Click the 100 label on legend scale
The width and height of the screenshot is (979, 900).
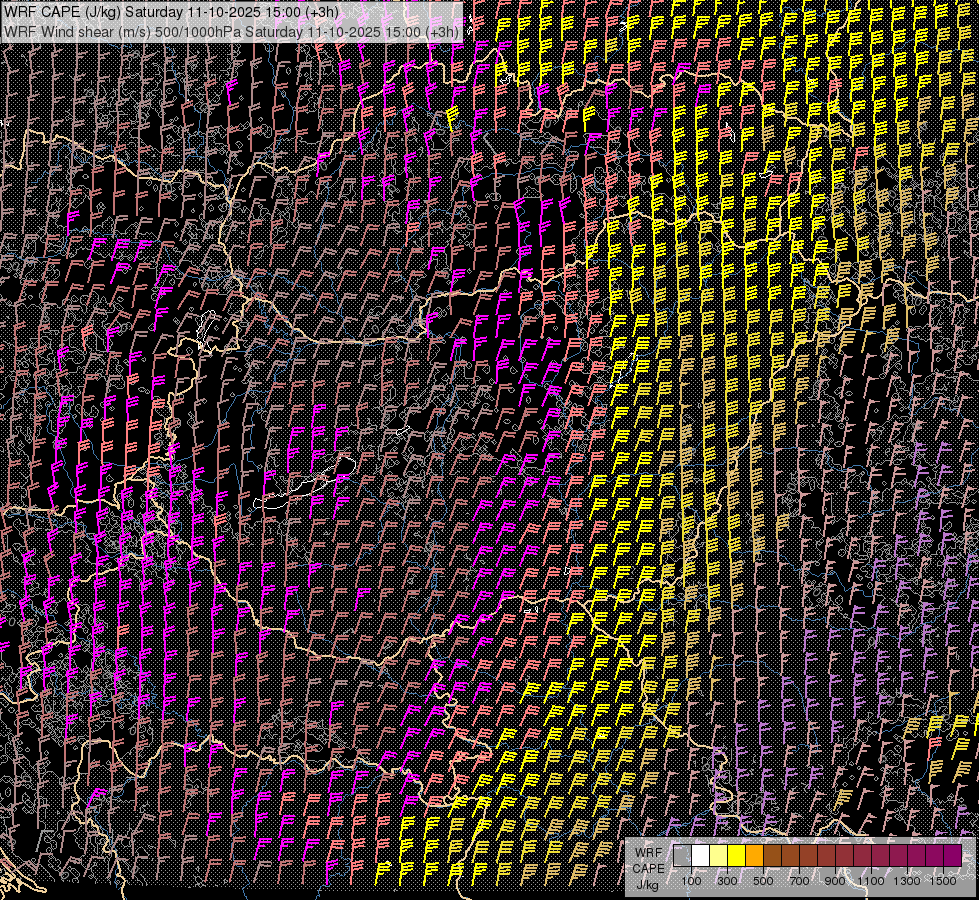pyautogui.click(x=691, y=881)
